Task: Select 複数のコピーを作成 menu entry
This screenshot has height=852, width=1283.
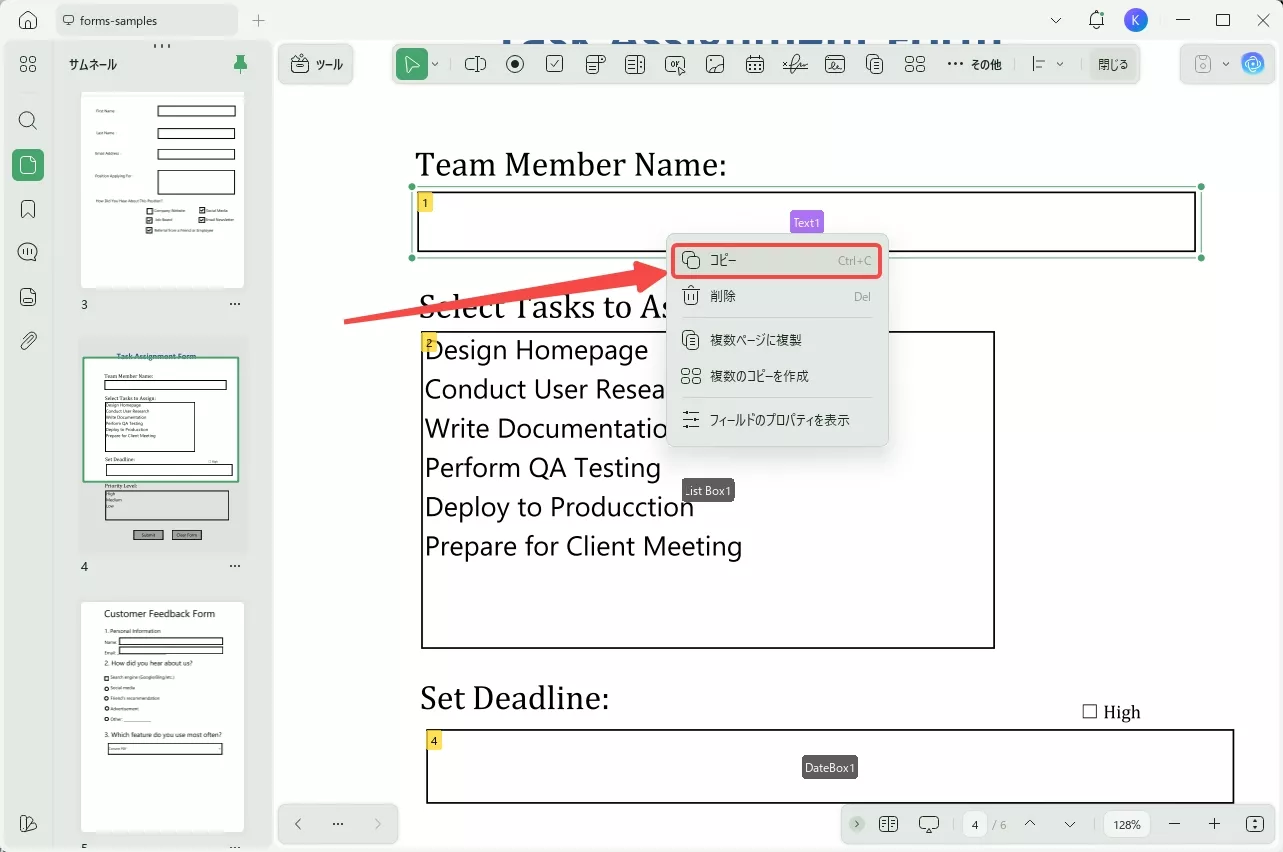Action: [x=776, y=376]
